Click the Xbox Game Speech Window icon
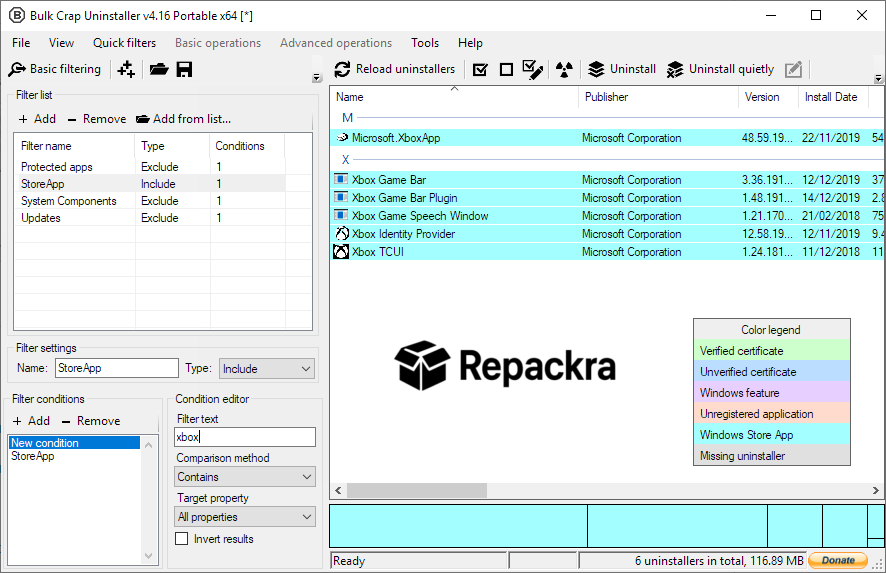The image size is (886, 573). point(341,215)
